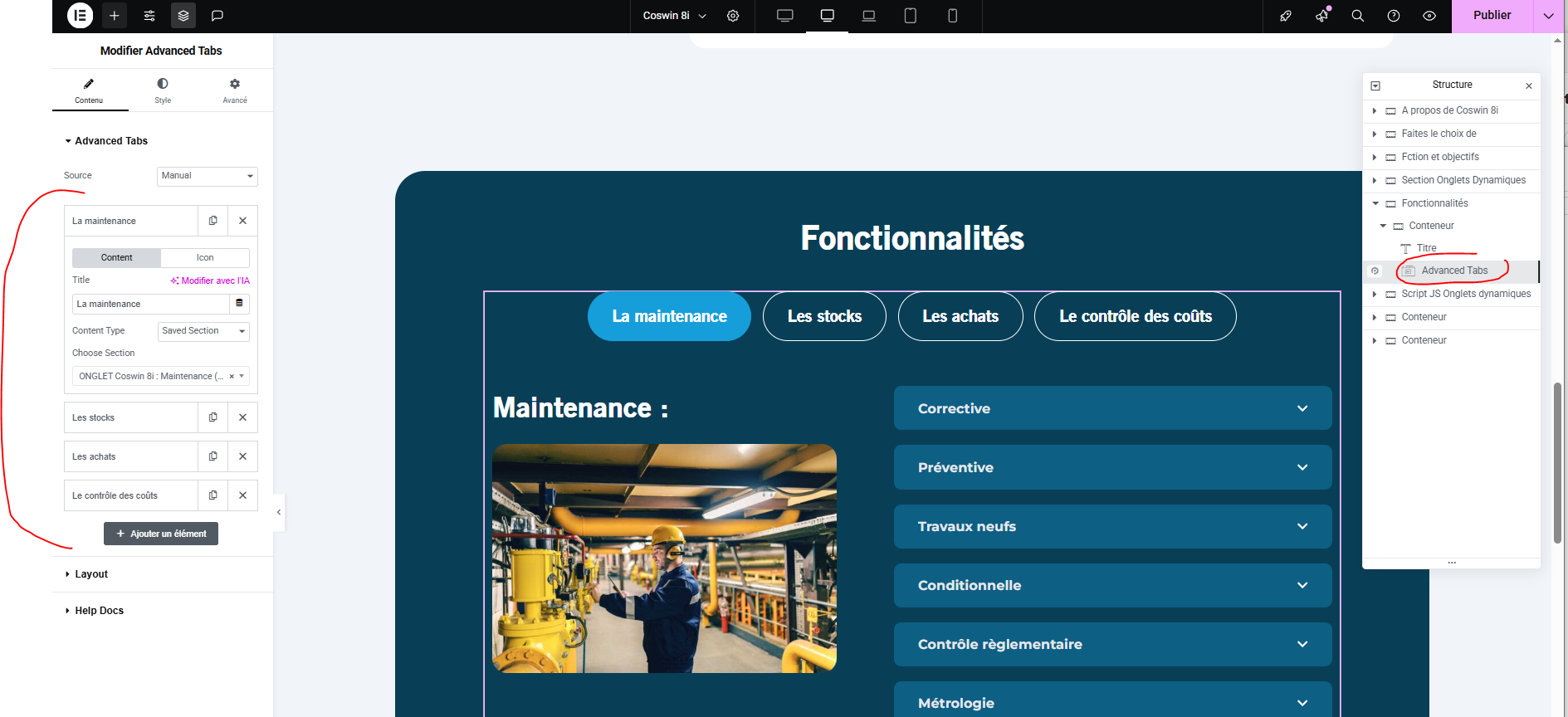1568x717 pixels.
Task: Select the Les stocks tab in preview
Action: (x=824, y=316)
